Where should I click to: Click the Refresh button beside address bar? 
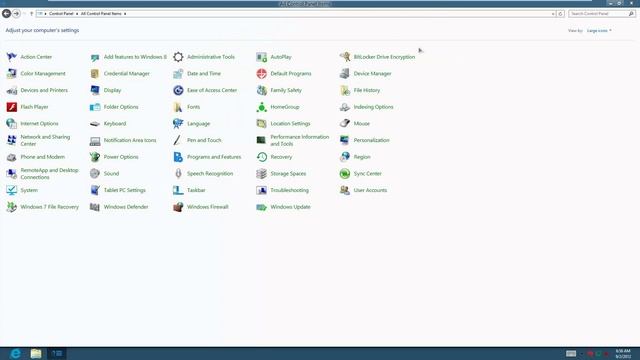click(x=560, y=14)
